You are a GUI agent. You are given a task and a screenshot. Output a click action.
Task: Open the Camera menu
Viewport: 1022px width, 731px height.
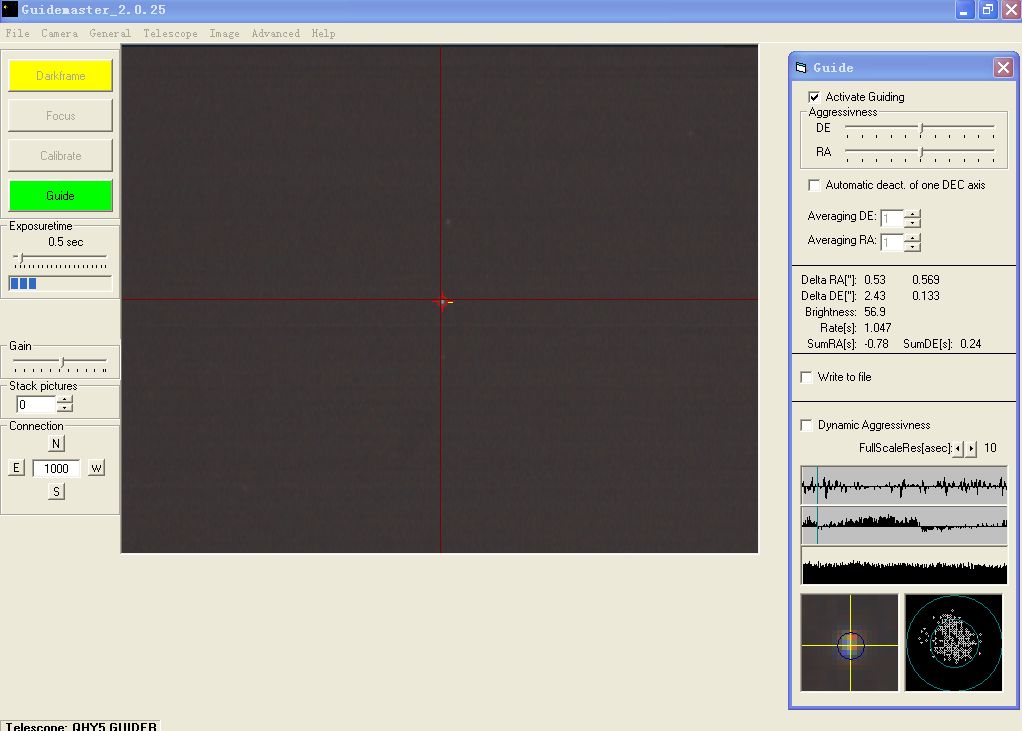59,33
